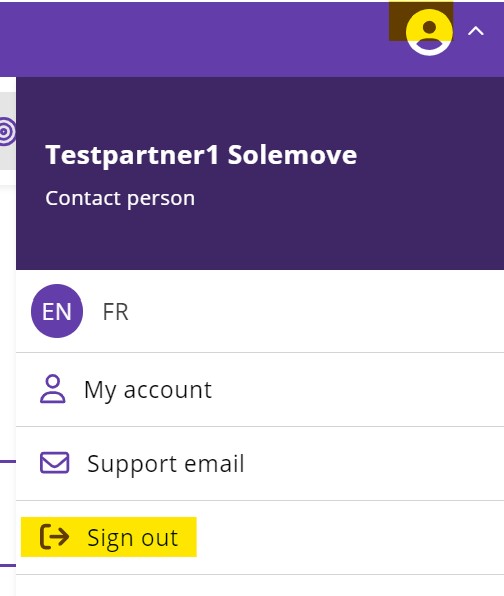Click the purple line left of Support email

8,461
